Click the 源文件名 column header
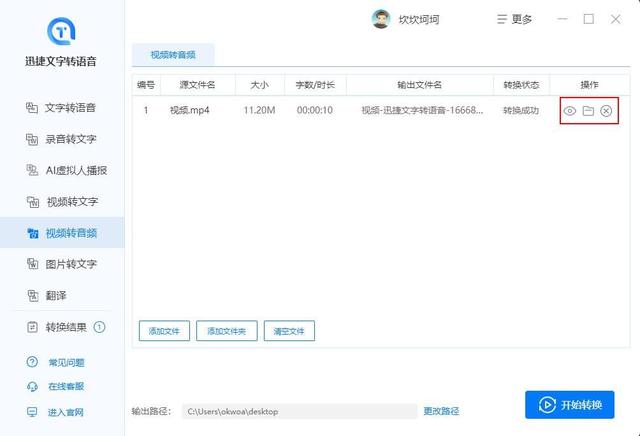The height and width of the screenshot is (436, 640). 198,85
